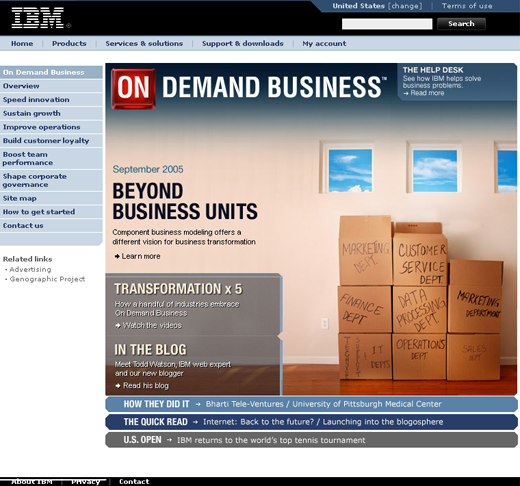Open Contact us sidebar link

tap(51, 226)
